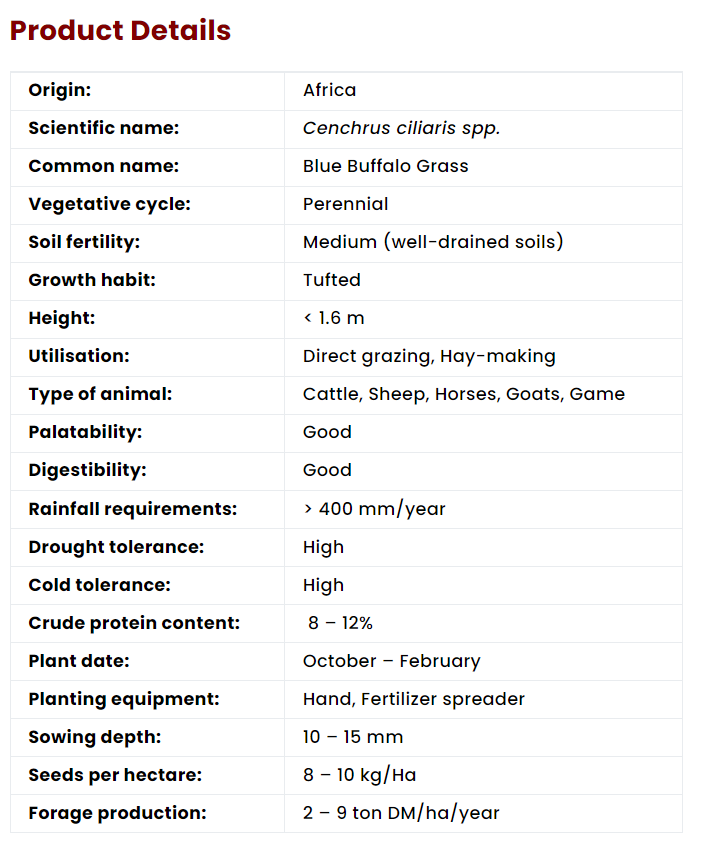The width and height of the screenshot is (701, 842).
Task: Click the Palatability row's Good value
Action: [x=327, y=432]
